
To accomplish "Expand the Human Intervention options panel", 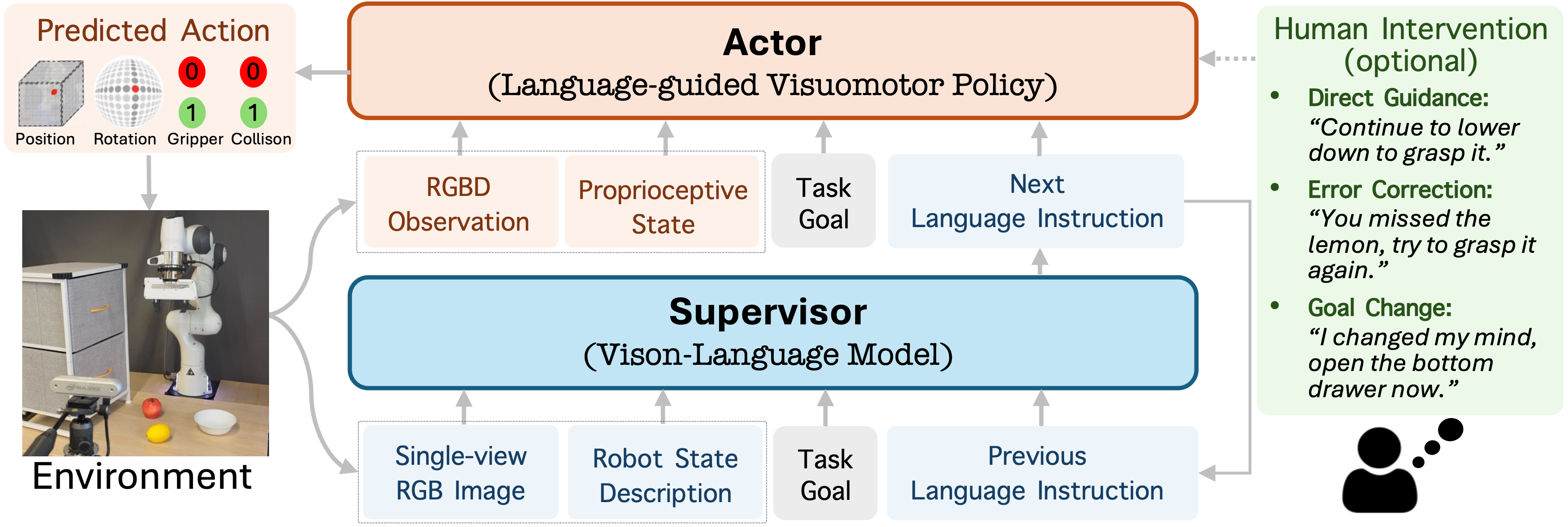I will [x=1384, y=42].
